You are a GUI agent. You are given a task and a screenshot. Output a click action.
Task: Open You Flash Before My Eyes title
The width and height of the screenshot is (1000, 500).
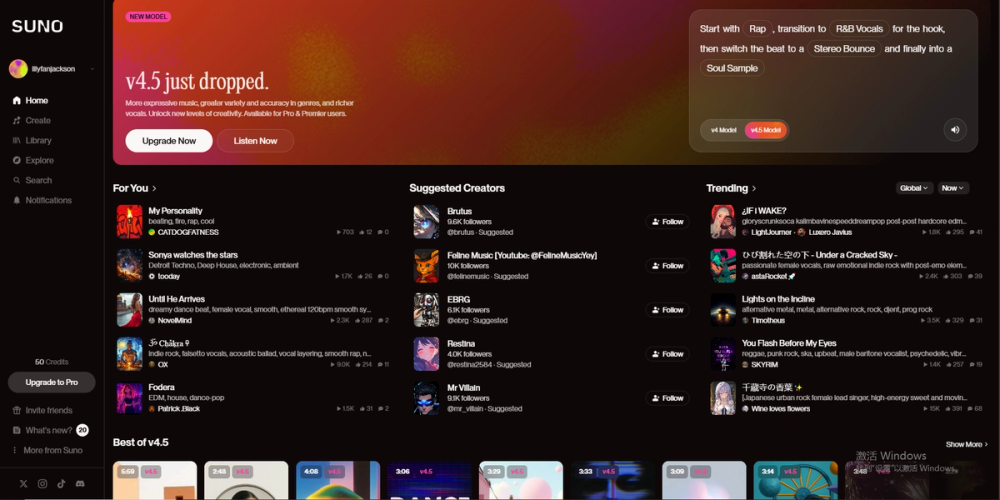pos(789,343)
